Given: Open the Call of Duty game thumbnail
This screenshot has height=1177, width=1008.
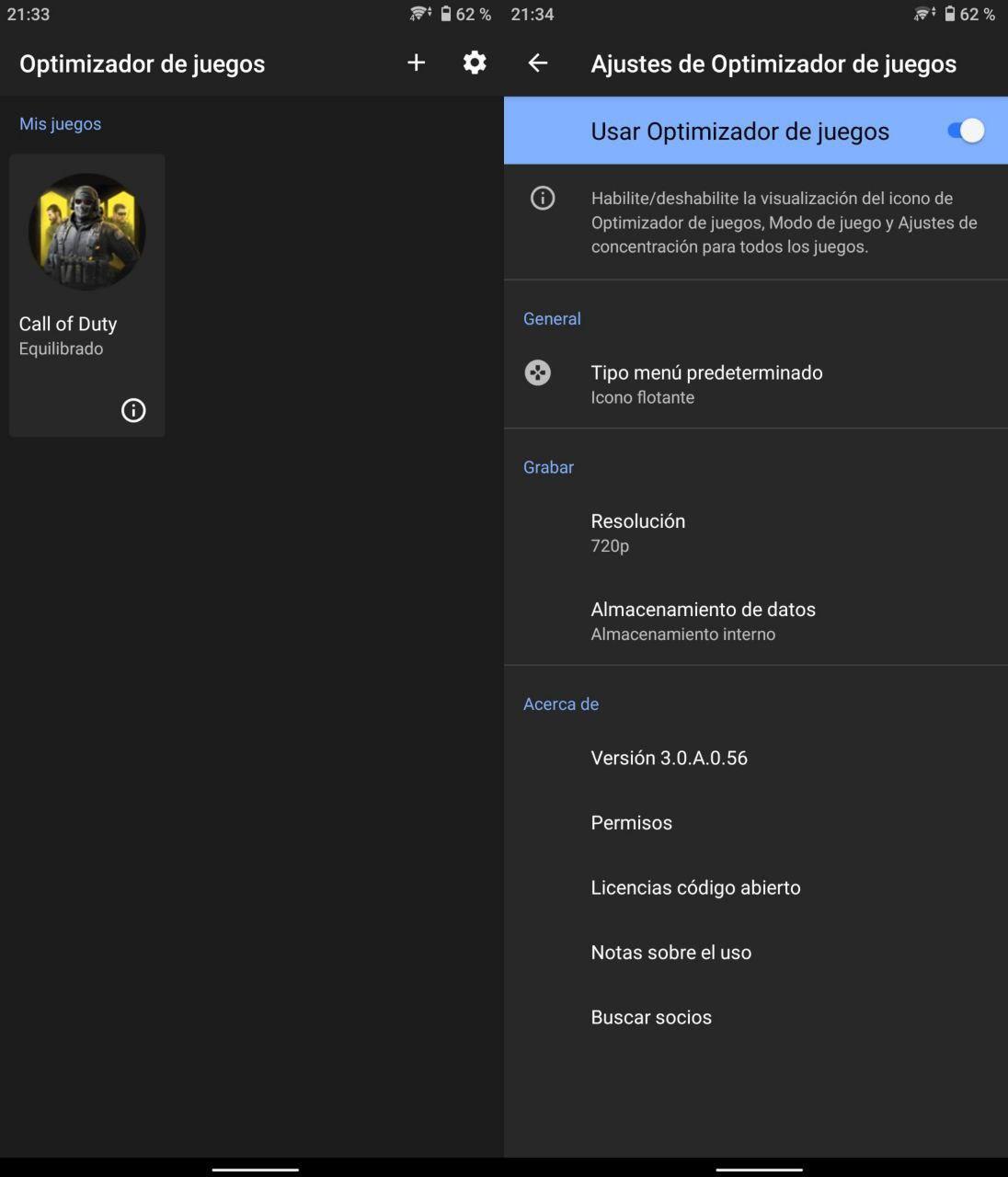Looking at the screenshot, I should 87,232.
